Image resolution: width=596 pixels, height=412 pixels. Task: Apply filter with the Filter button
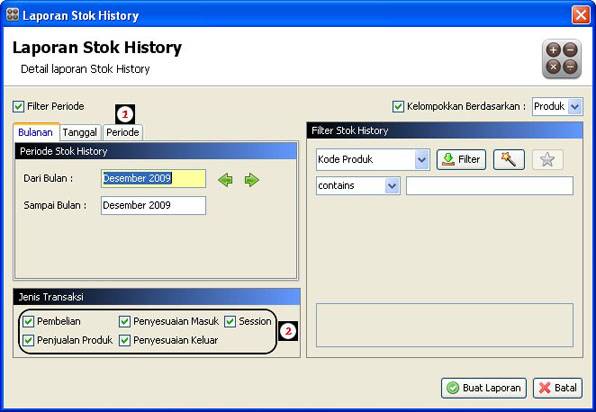click(461, 159)
